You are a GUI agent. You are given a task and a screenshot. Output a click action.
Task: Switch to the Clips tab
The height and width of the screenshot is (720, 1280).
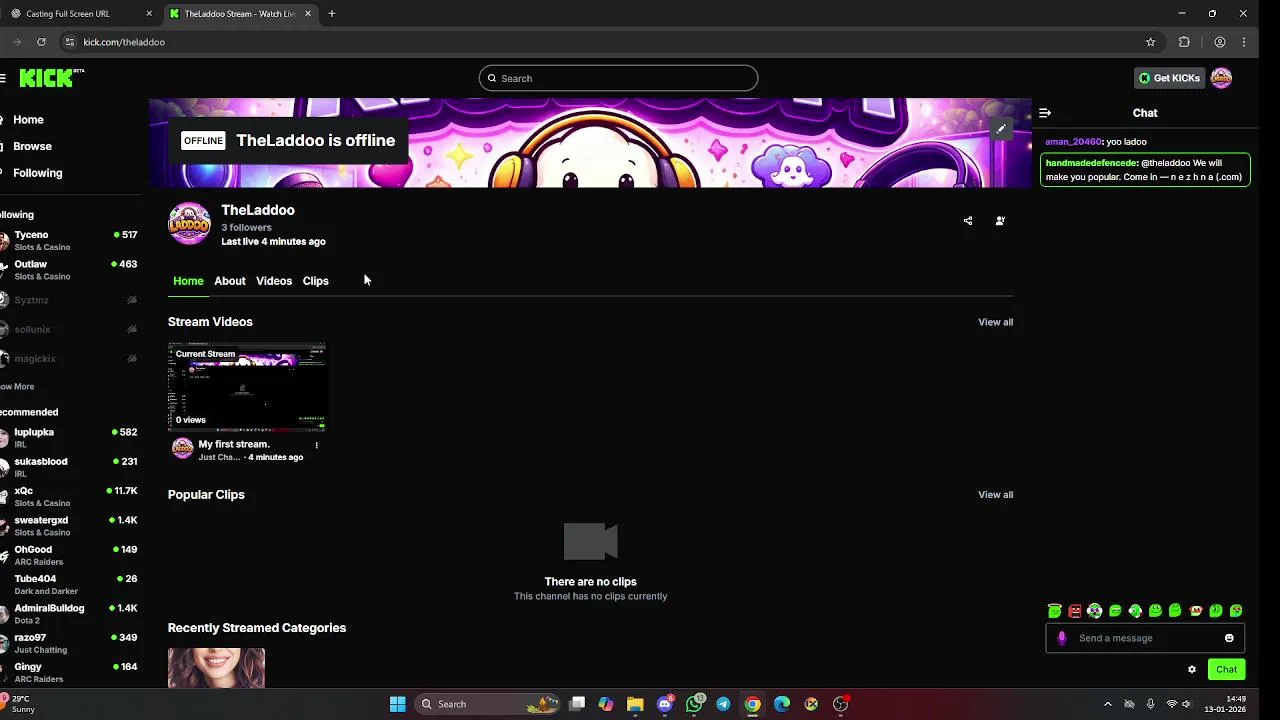coord(315,281)
